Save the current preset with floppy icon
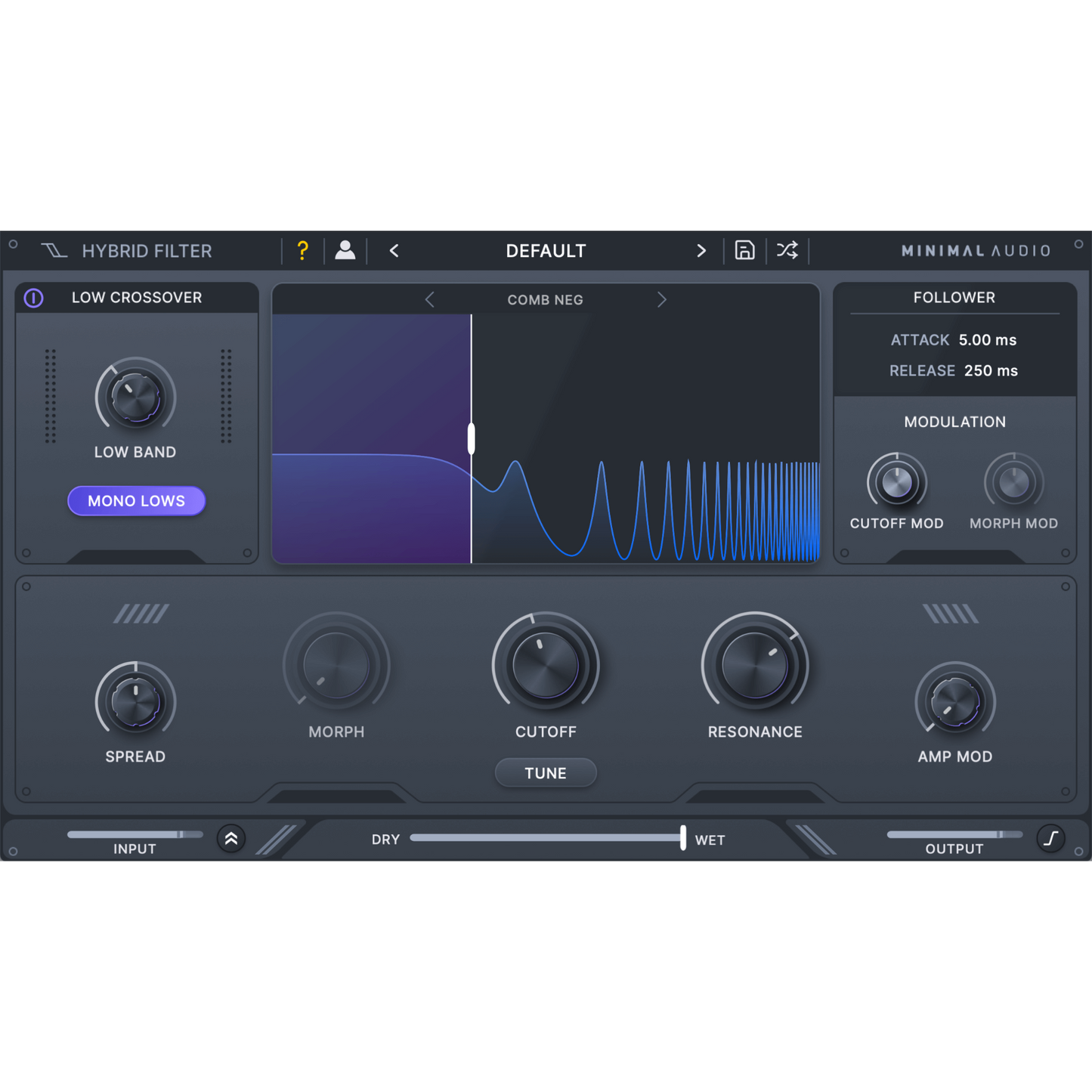 pyautogui.click(x=744, y=250)
